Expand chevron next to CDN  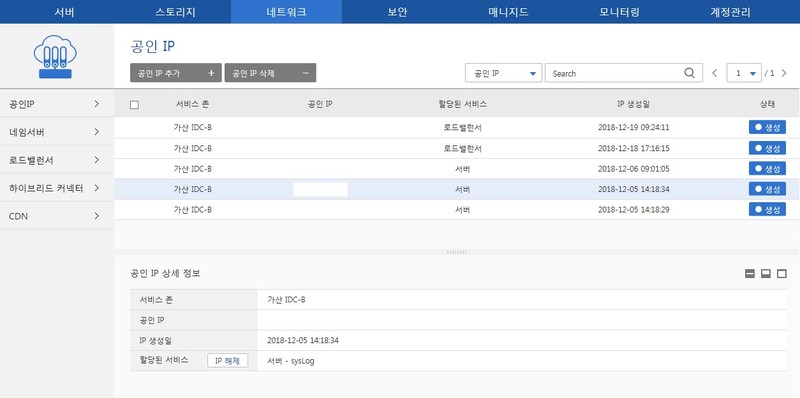97,216
